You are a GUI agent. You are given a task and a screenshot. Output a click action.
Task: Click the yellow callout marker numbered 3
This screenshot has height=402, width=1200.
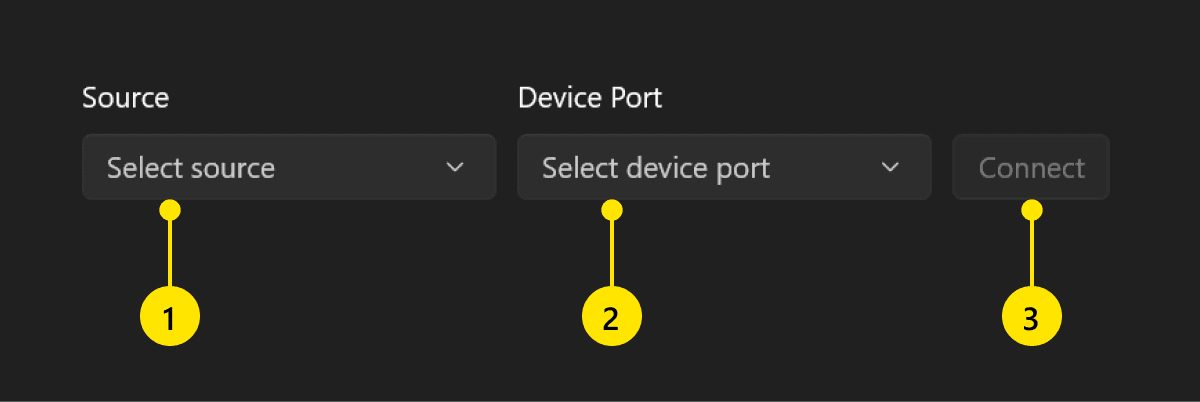pyautogui.click(x=1032, y=318)
